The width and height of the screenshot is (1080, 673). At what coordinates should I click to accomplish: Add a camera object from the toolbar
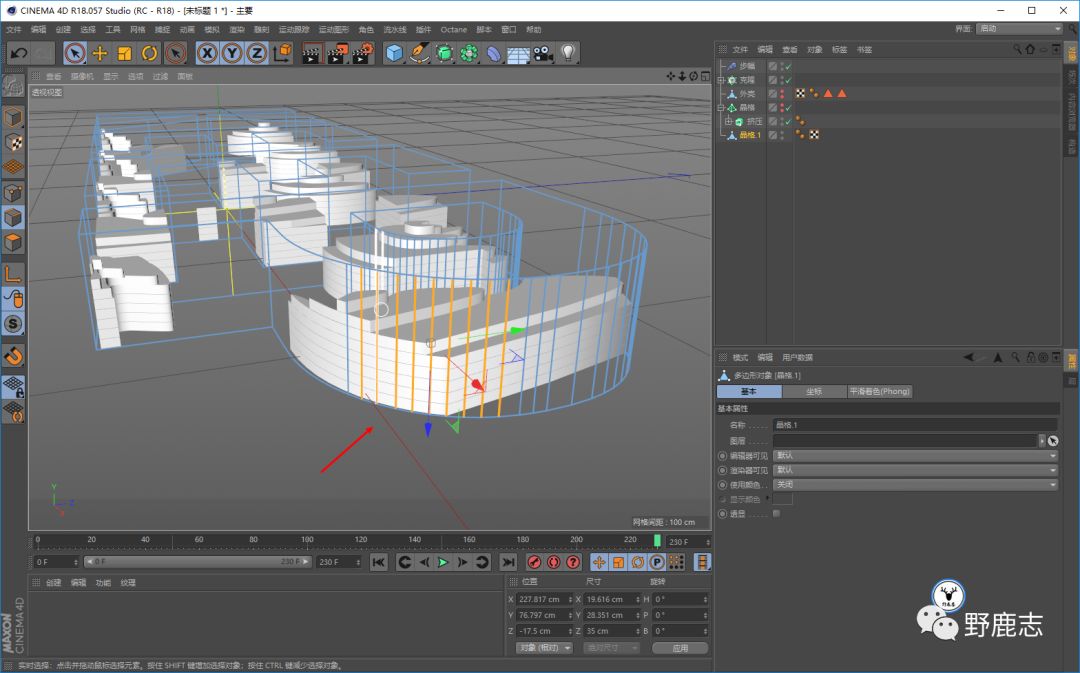[x=543, y=53]
